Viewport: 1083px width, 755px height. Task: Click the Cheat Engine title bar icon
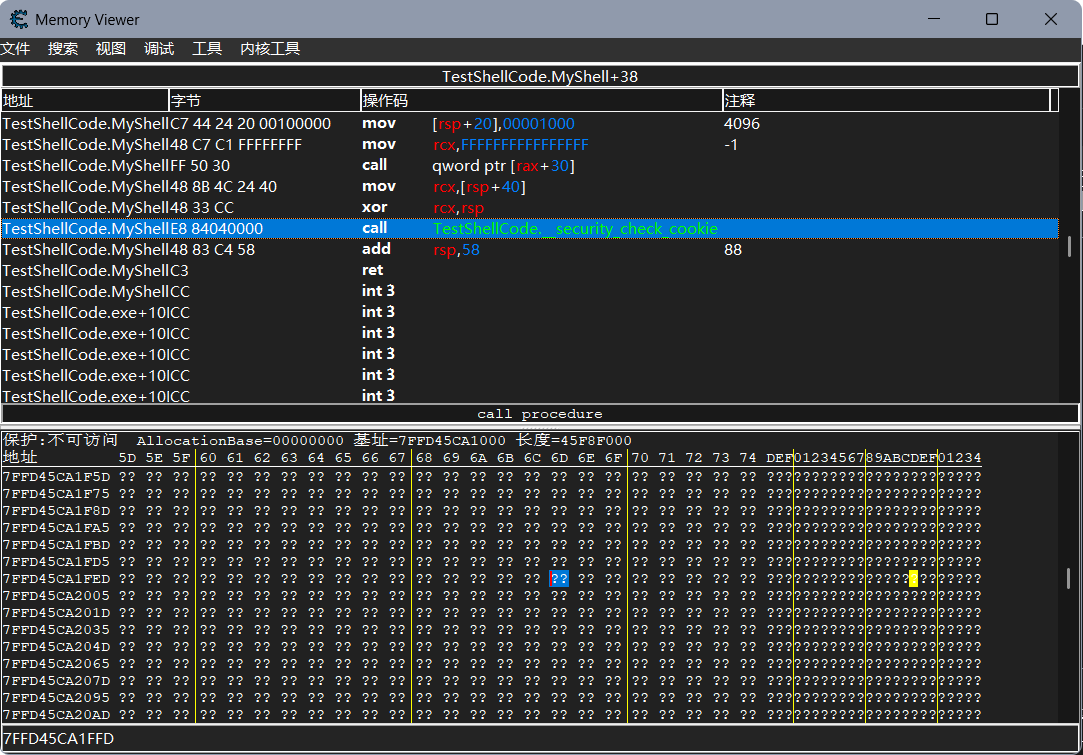[x=18, y=19]
